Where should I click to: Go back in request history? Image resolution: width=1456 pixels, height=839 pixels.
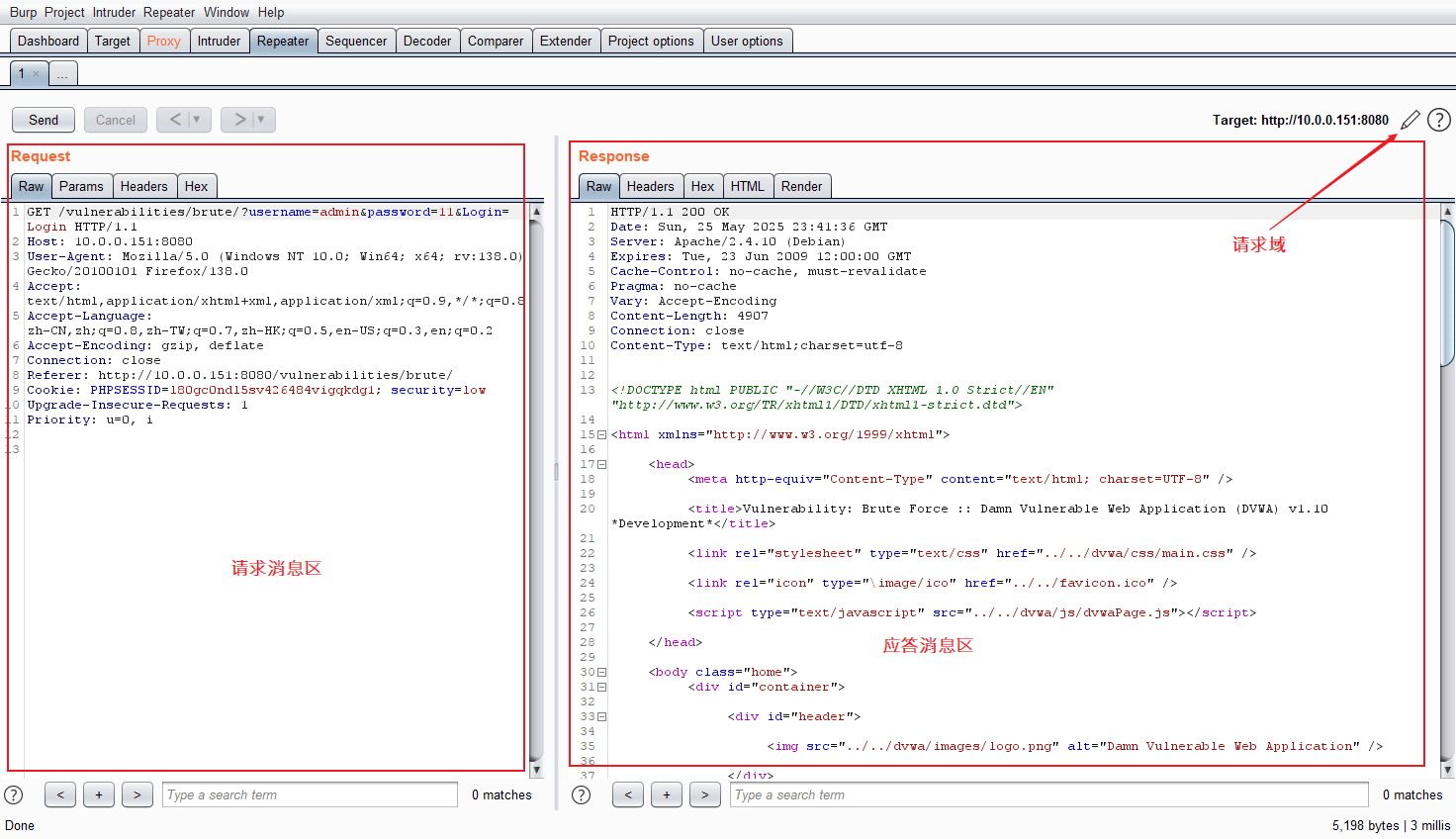[x=175, y=120]
